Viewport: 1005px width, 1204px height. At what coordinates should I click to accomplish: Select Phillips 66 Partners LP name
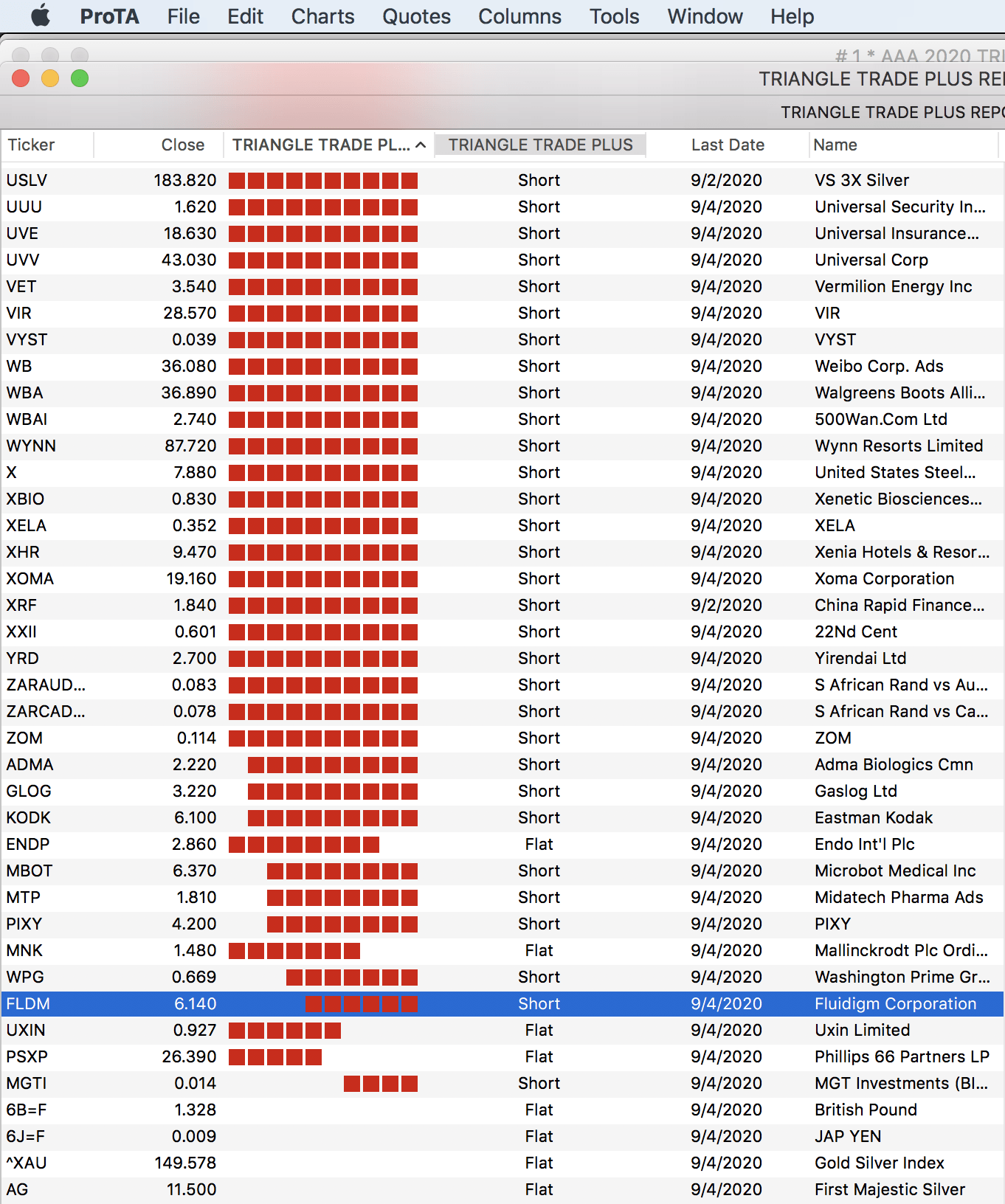pos(902,1056)
